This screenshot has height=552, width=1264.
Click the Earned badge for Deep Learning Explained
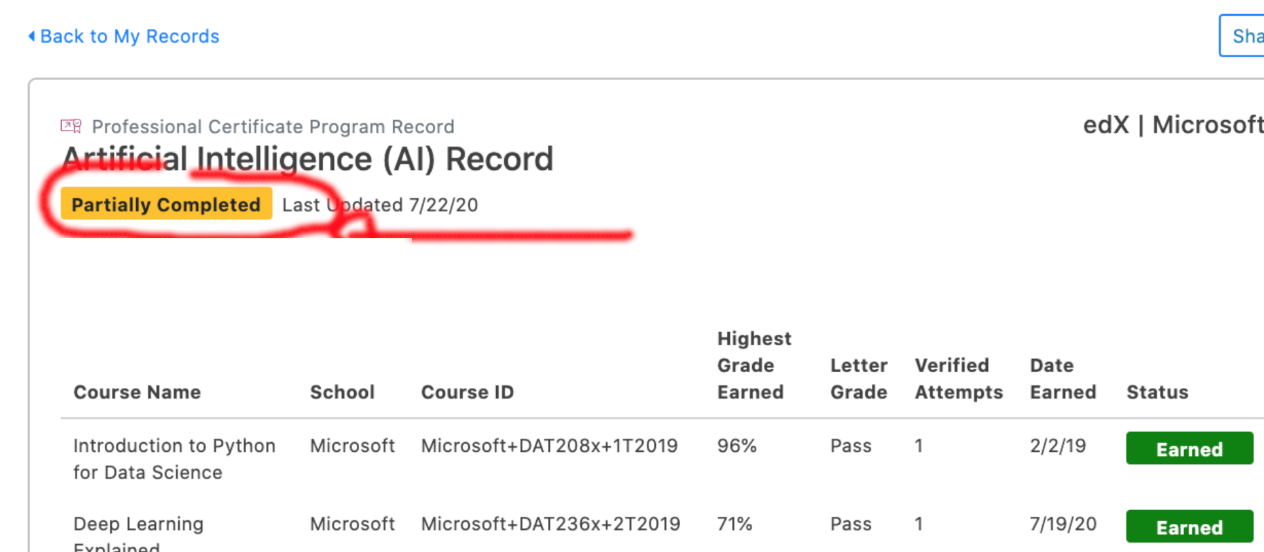click(1190, 527)
